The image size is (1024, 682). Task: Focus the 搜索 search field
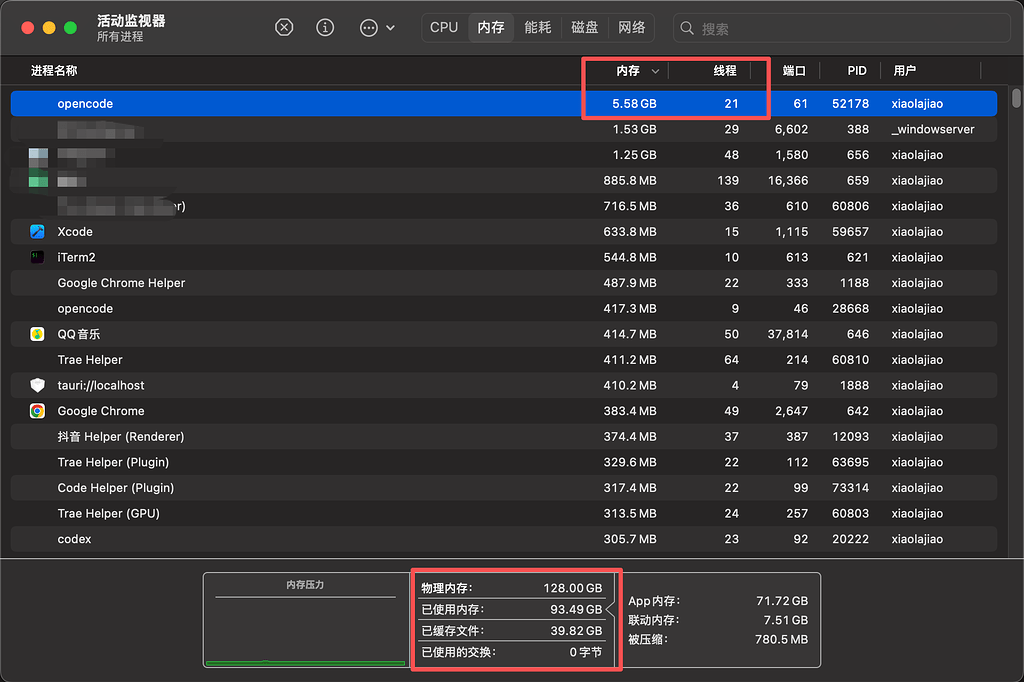(x=842, y=28)
